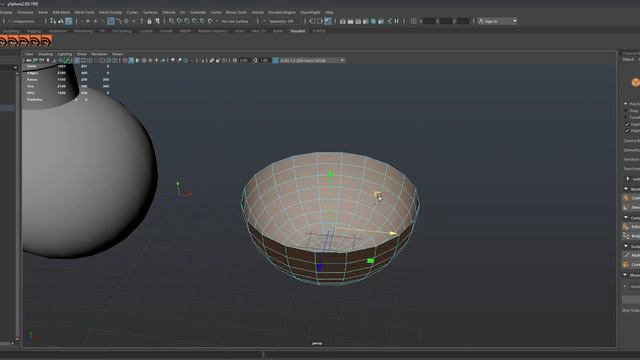Click the No Live Surface field

(x=235, y=21)
